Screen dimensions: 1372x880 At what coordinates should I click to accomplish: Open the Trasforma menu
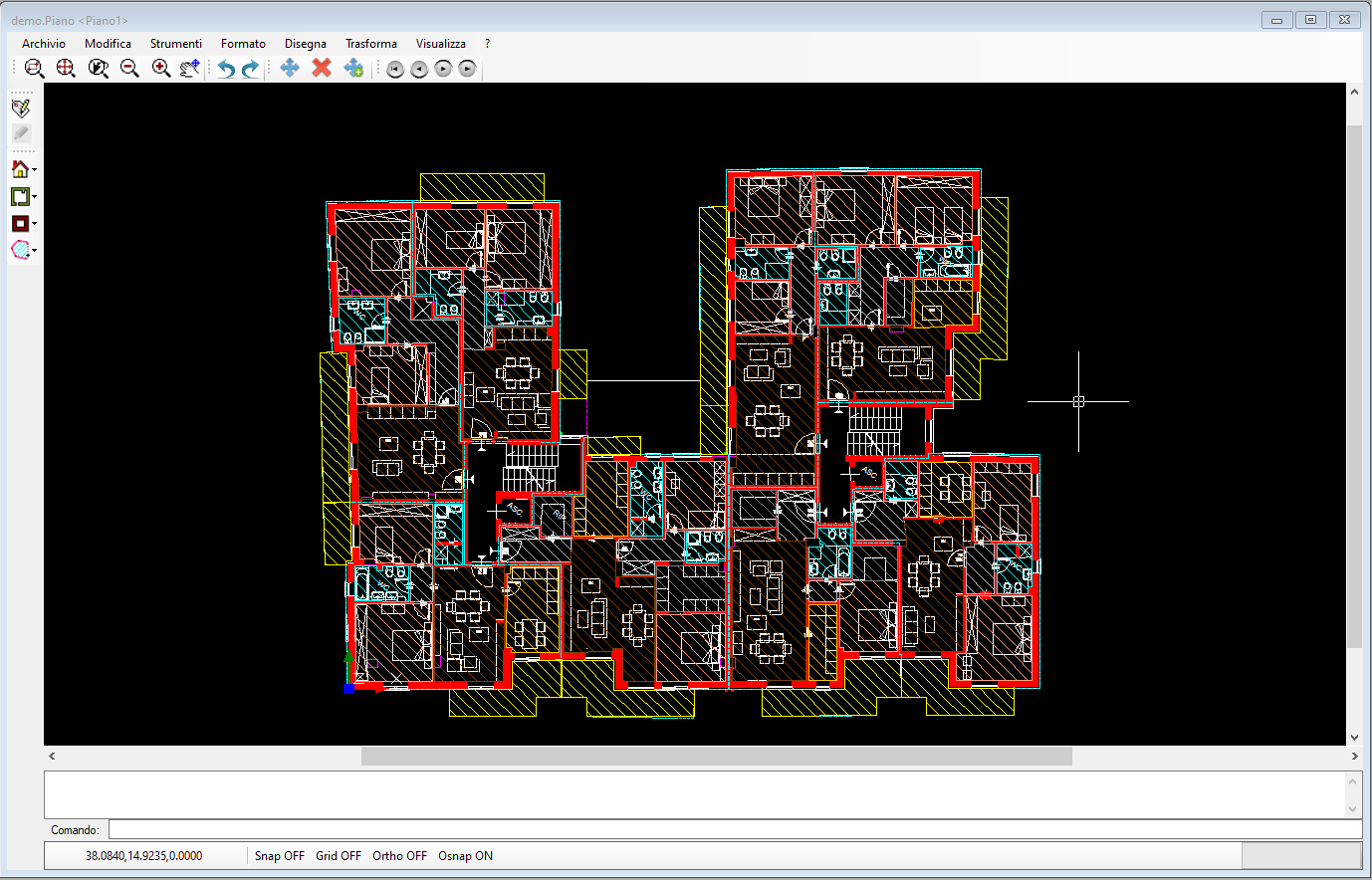371,44
